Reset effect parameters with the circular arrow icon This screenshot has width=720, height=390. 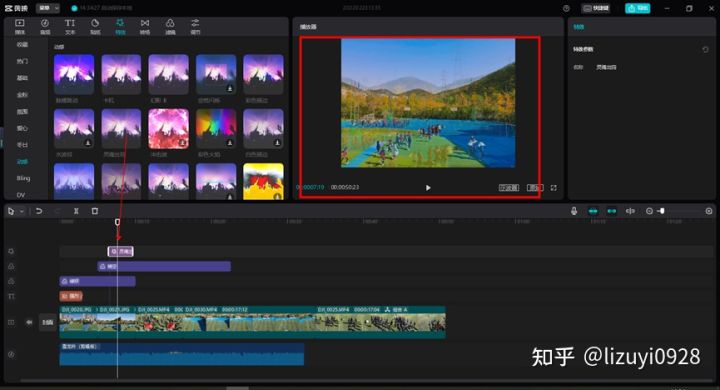[705, 49]
